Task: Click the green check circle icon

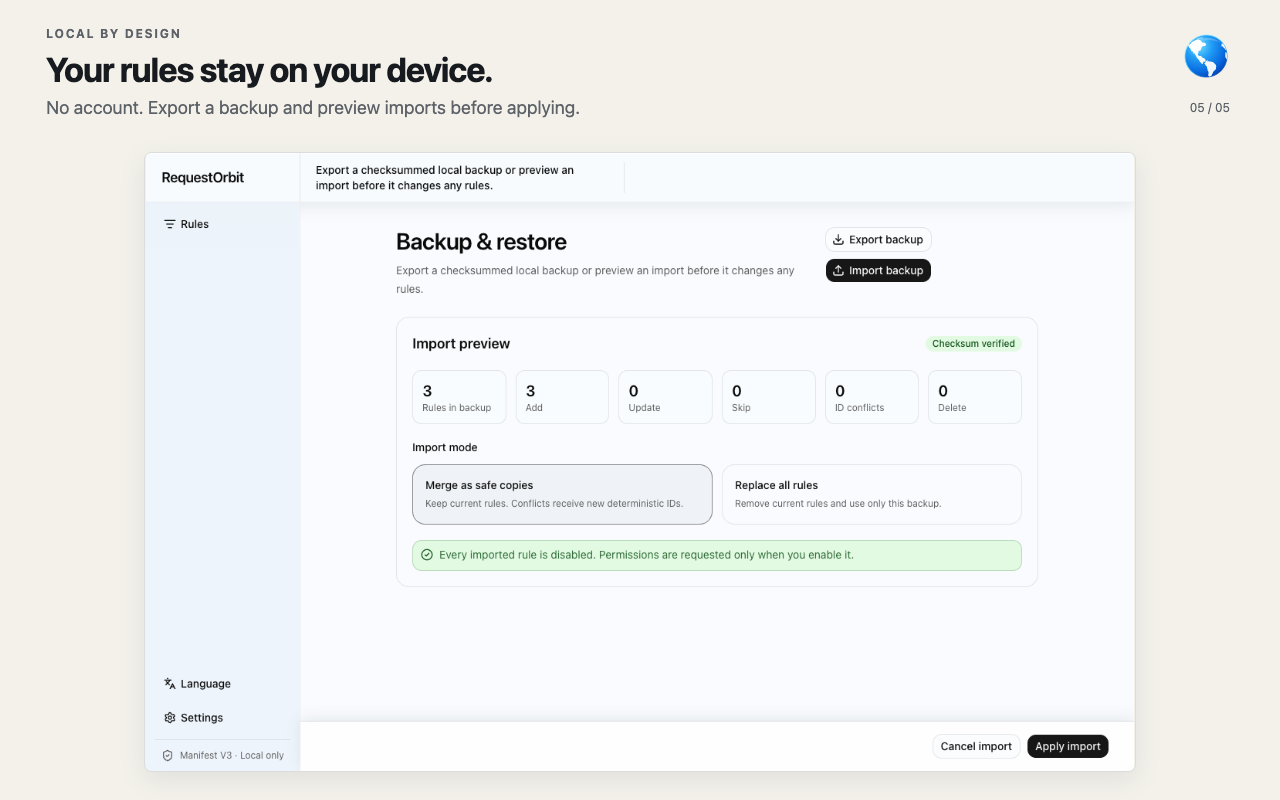Action: [x=427, y=555]
